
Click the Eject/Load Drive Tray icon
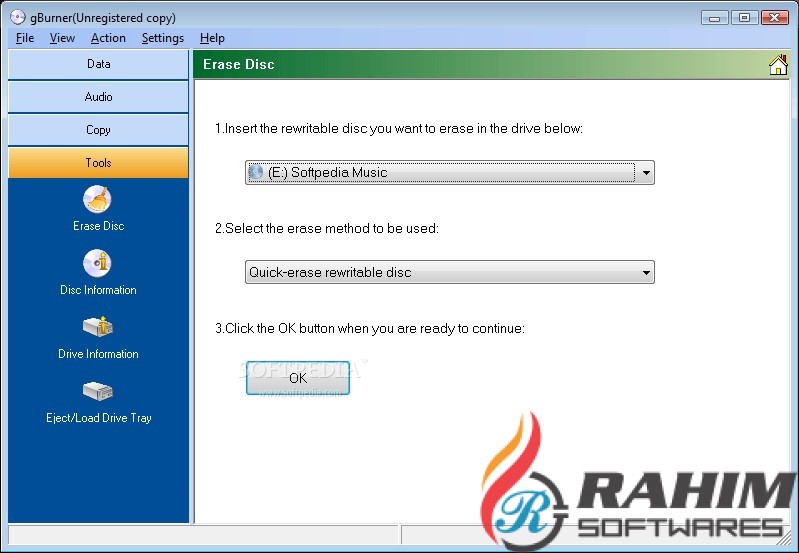pos(98,391)
